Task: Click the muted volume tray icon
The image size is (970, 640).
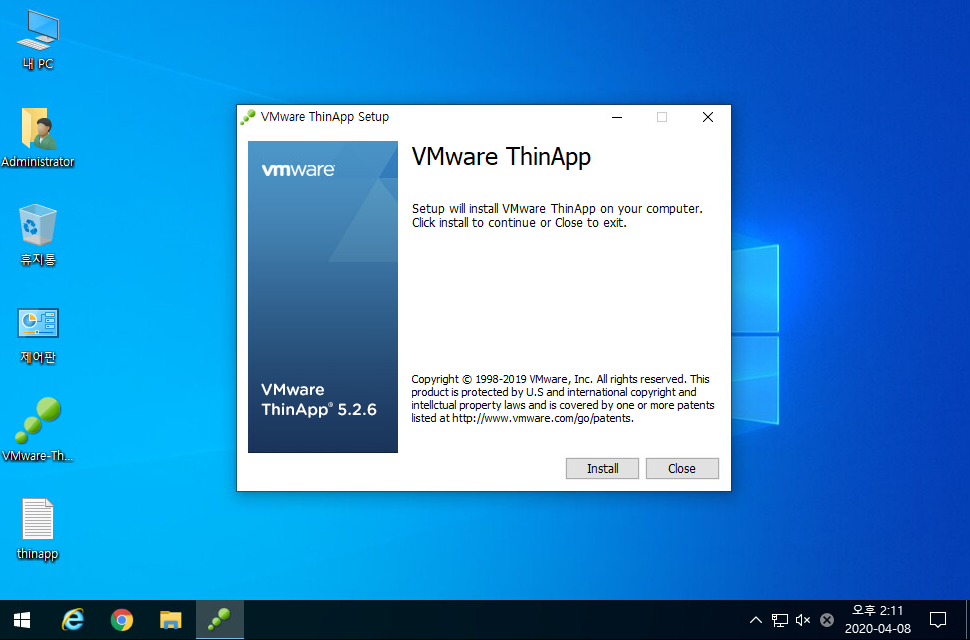Action: 803,620
